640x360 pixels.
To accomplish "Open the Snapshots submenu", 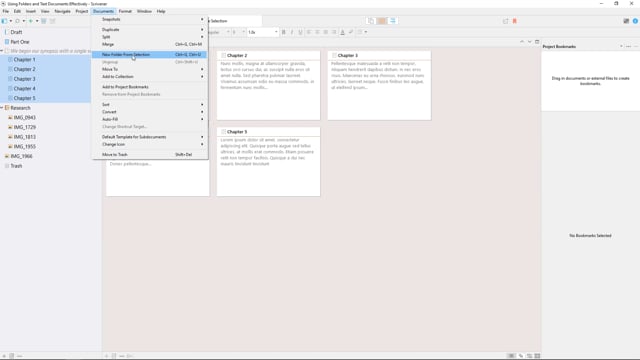I will (149, 19).
